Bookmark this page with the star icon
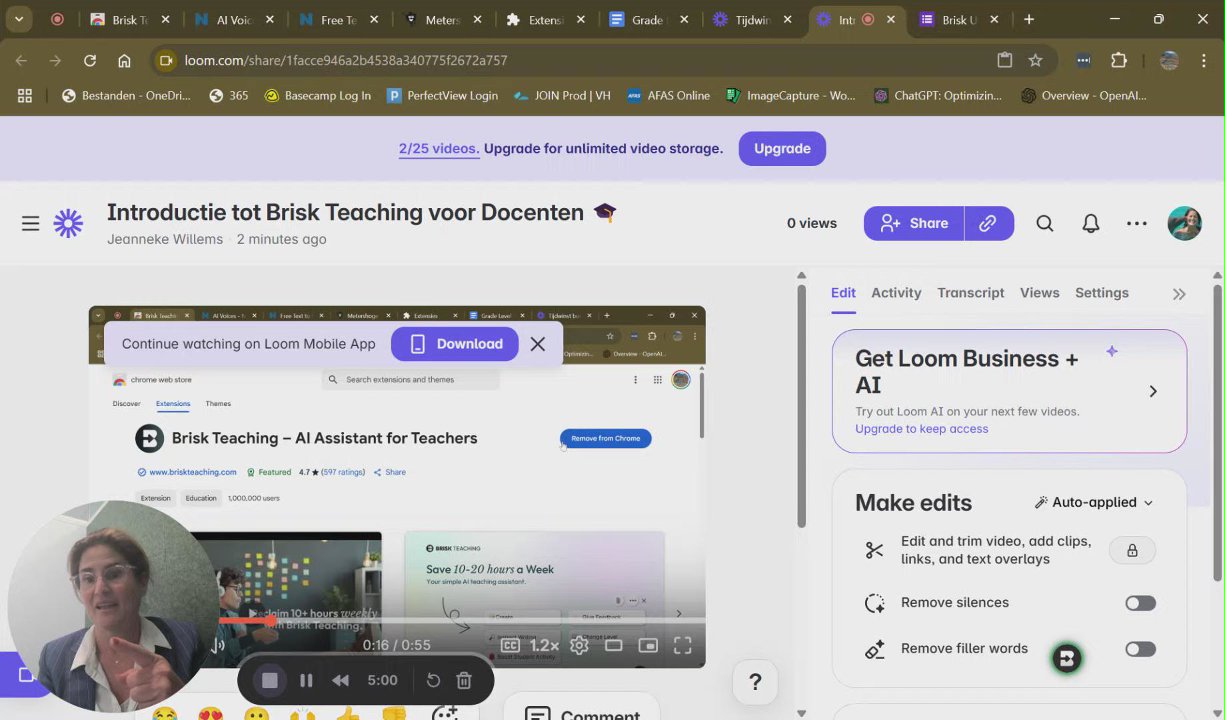1225x720 pixels. [x=1036, y=60]
